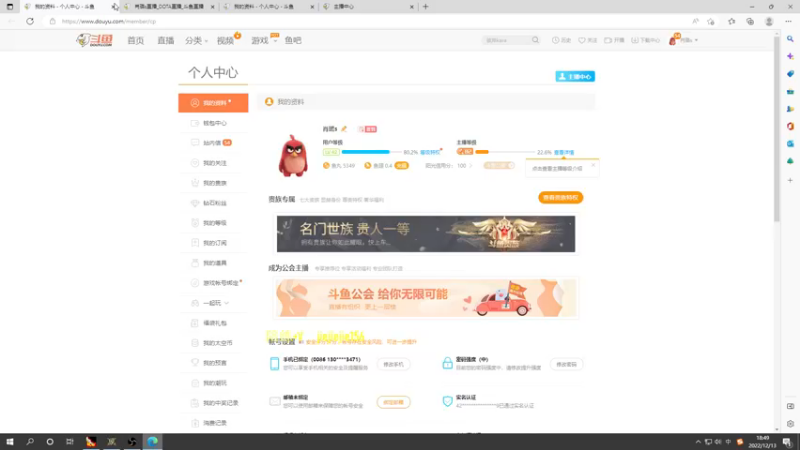Open the 斗鱼公会 guild banner

(x=426, y=298)
